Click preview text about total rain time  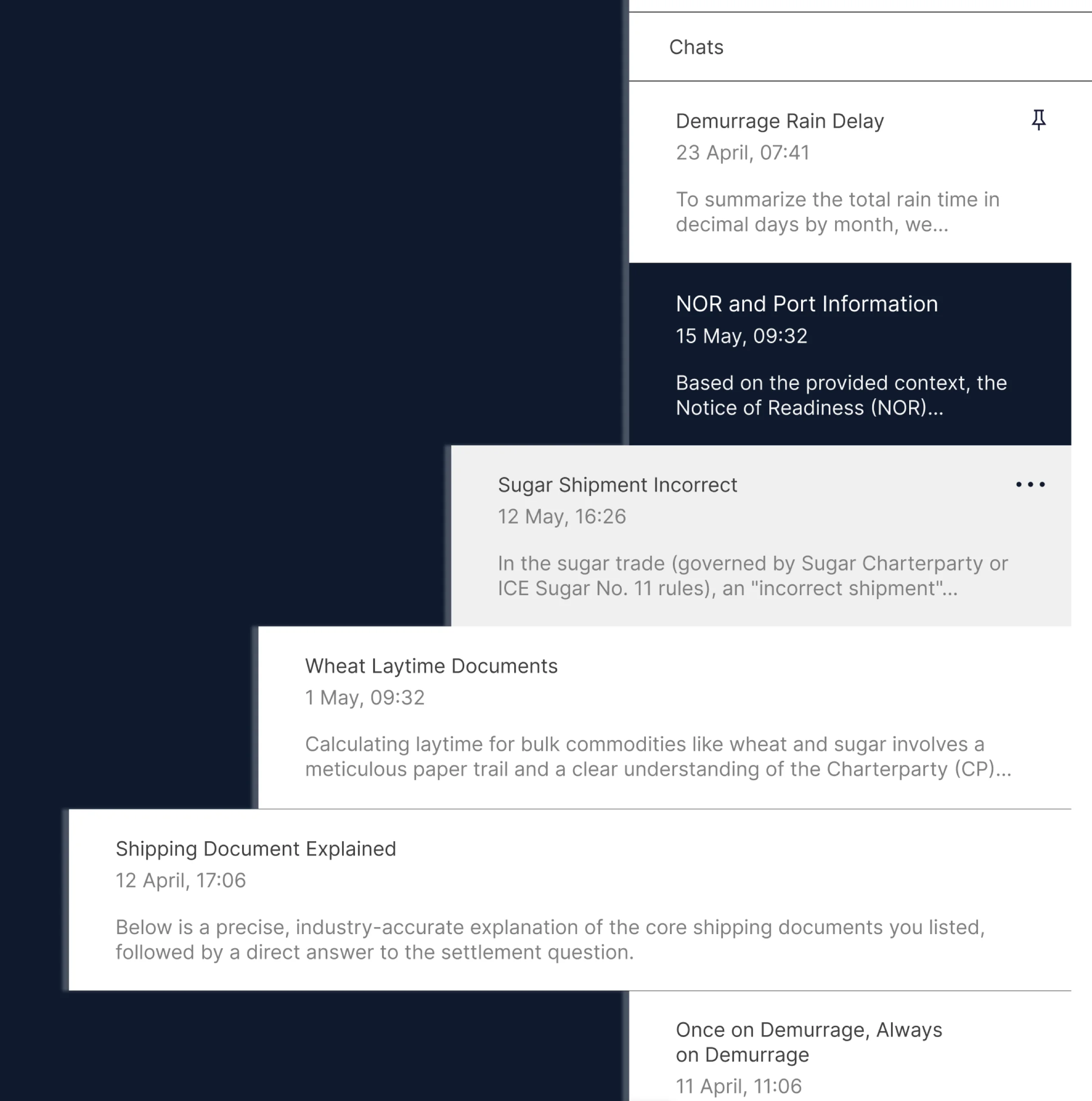[837, 212]
